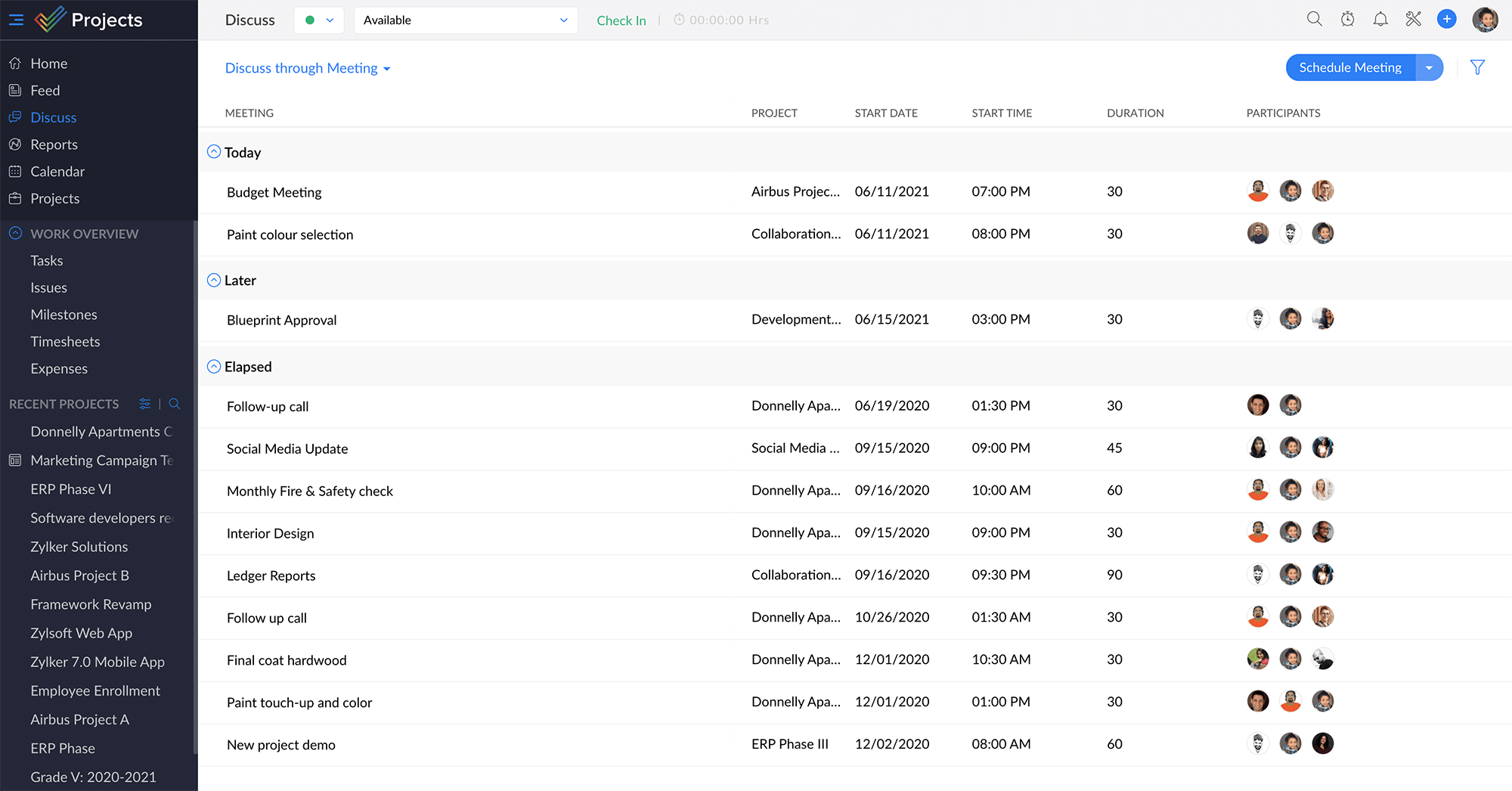Open the Budget Meeting row
Viewport: 1512px width, 791px height.
tap(274, 192)
